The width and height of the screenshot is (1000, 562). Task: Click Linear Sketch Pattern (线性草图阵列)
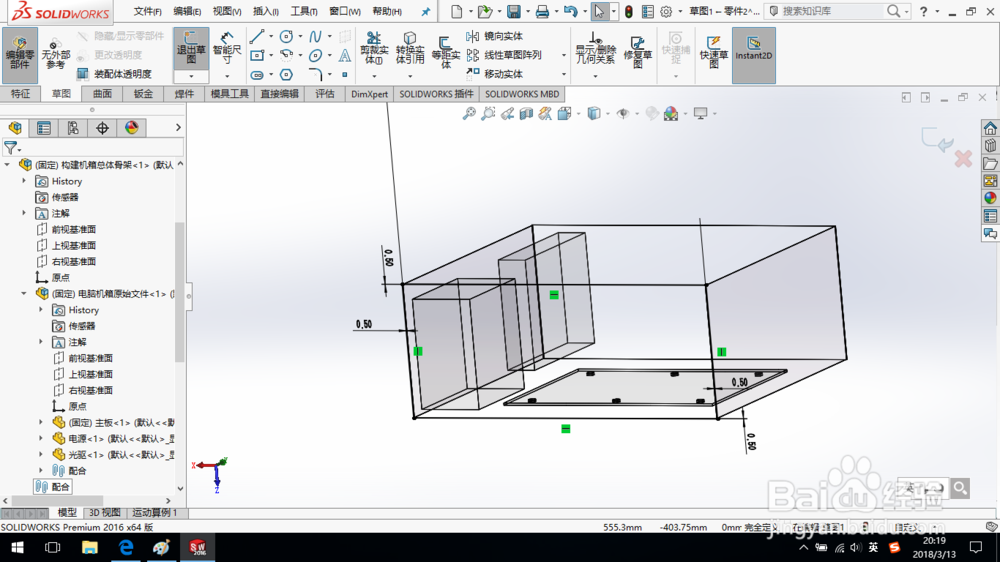point(504,55)
